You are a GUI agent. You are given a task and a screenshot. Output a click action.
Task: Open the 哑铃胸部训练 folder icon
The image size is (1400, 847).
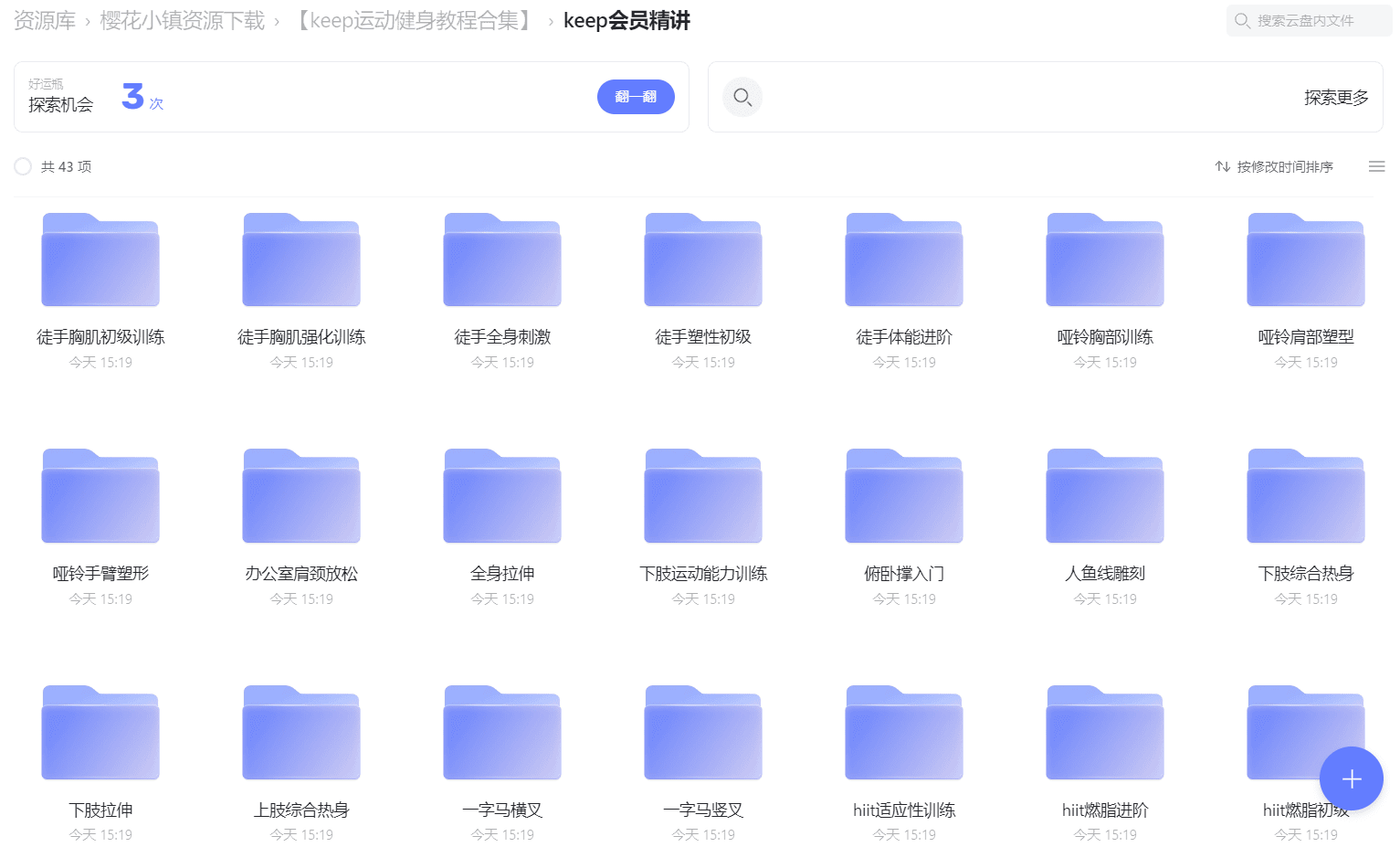[1104, 259]
